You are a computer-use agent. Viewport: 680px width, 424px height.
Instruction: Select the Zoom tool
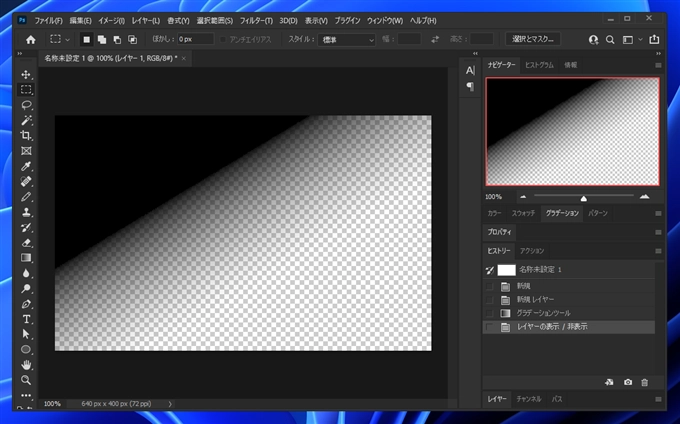click(26, 380)
